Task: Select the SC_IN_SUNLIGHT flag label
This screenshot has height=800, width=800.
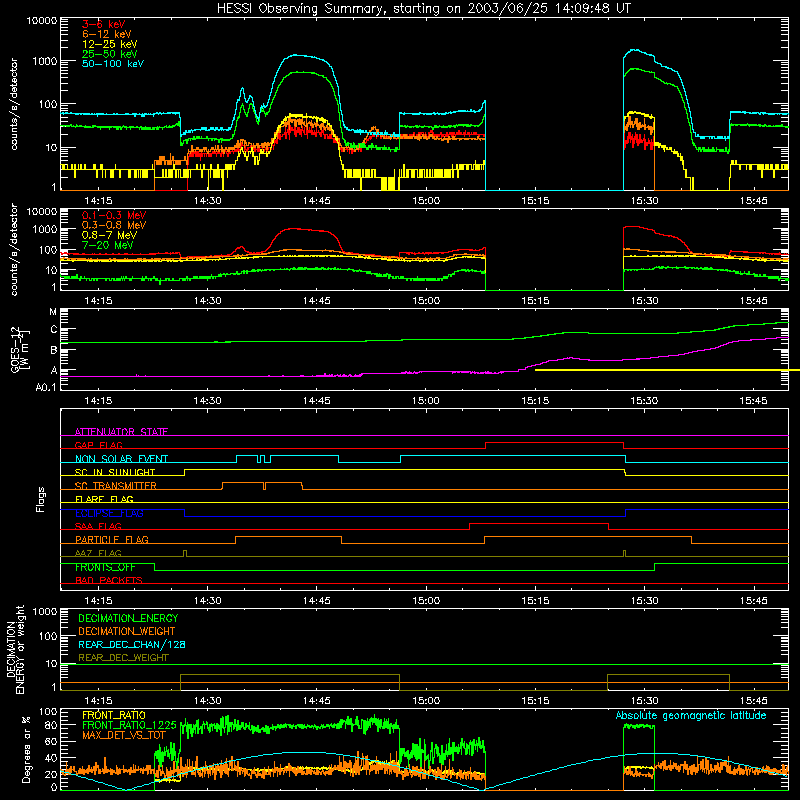Action: tap(115, 472)
